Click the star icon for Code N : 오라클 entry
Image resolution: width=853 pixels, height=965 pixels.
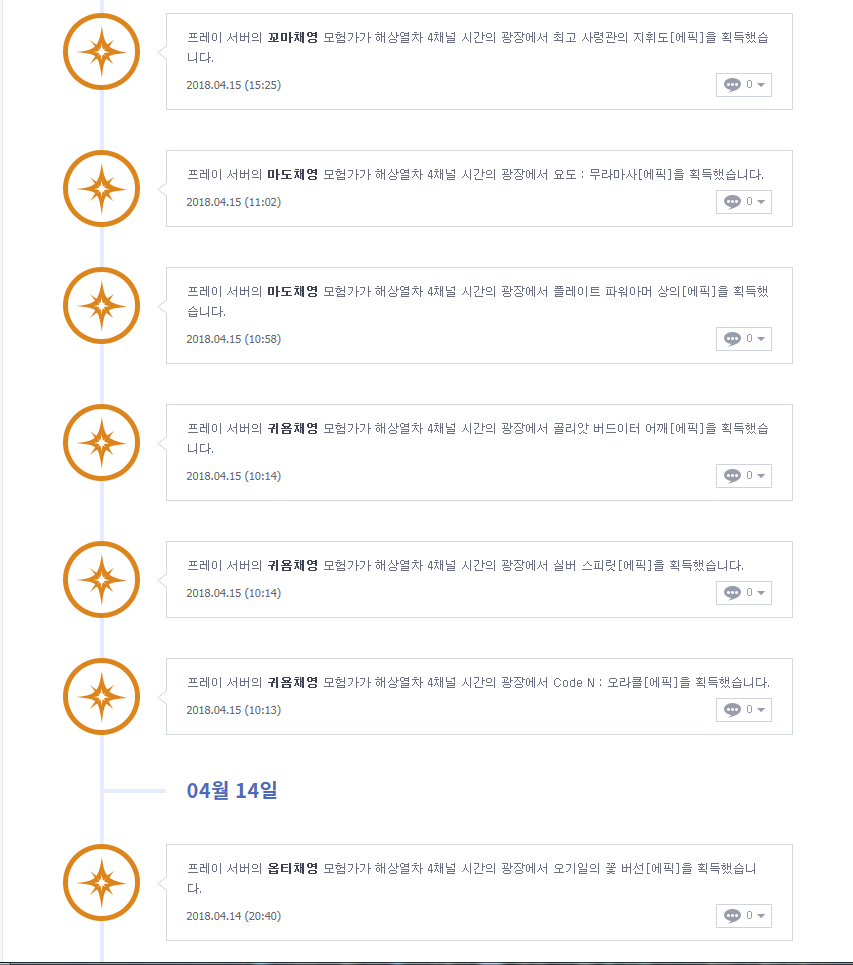coord(101,697)
